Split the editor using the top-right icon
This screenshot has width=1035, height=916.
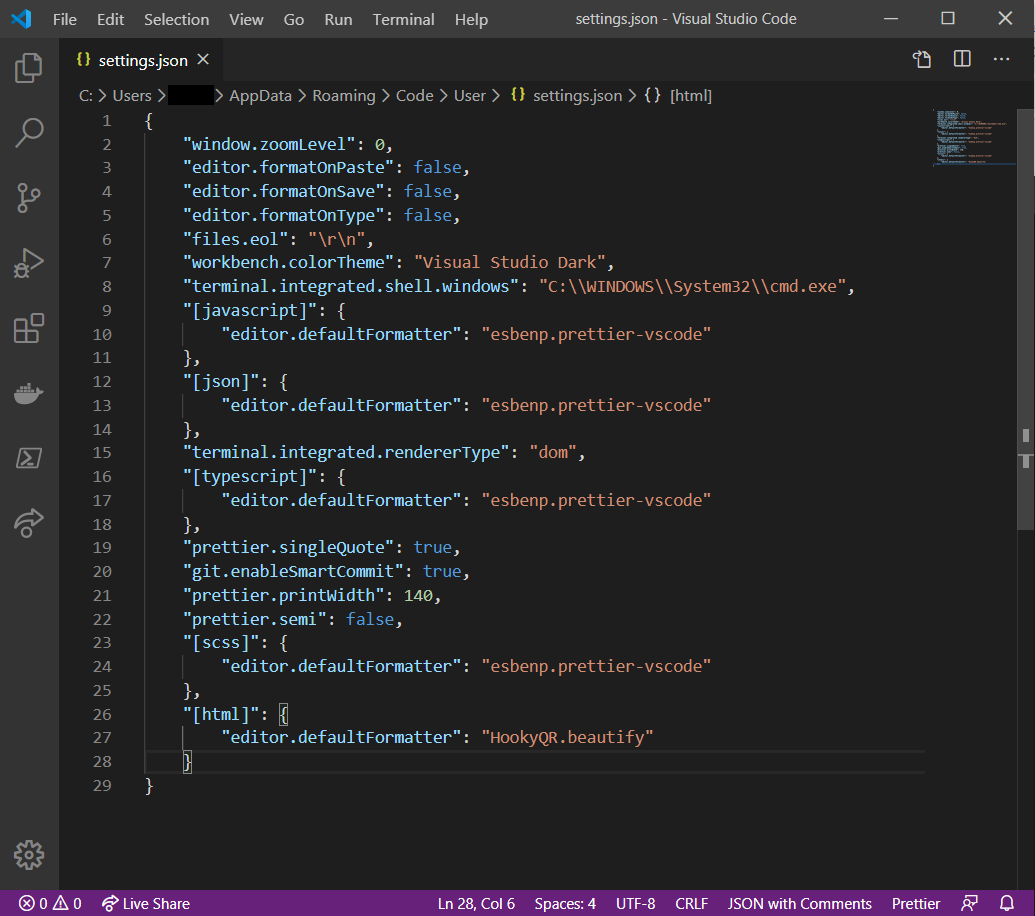(x=961, y=59)
